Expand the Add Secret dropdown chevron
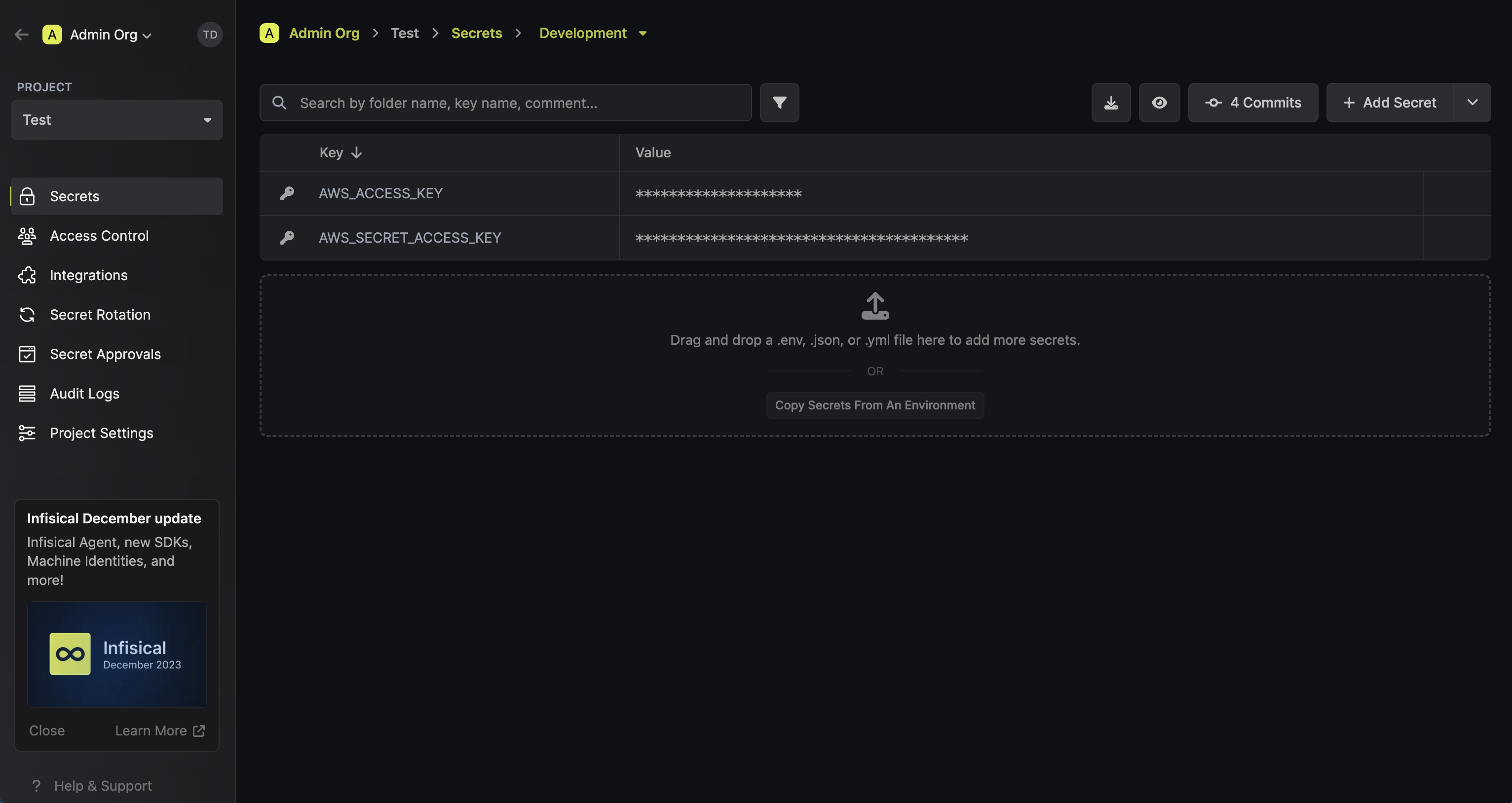The image size is (1512, 803). [x=1472, y=103]
